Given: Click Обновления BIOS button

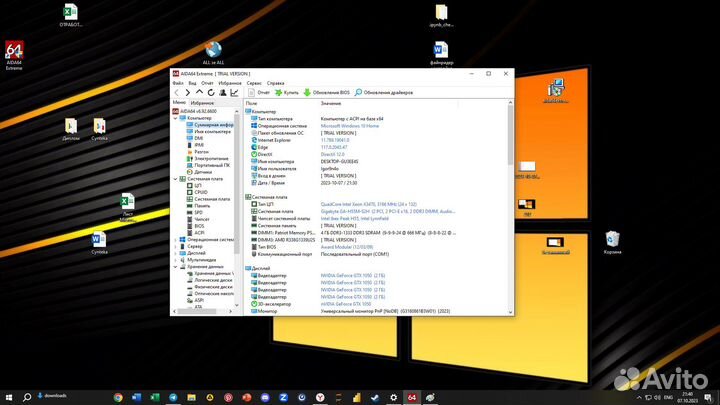Looking at the screenshot, I should point(326,93).
